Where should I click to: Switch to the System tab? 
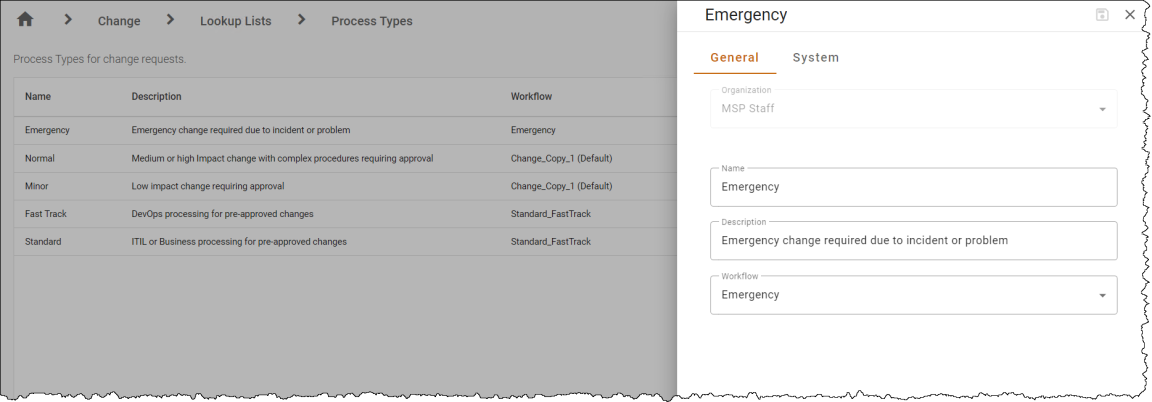[816, 57]
